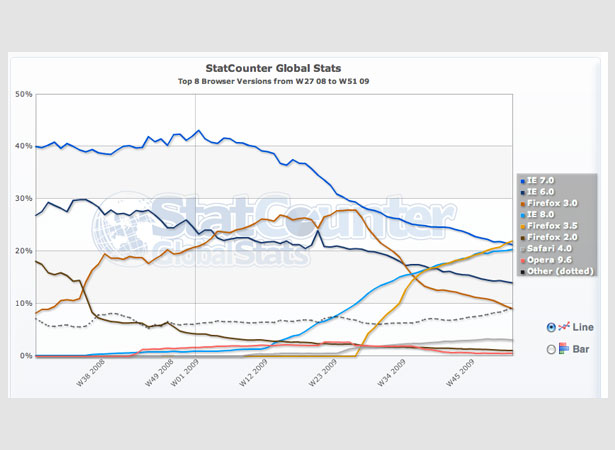
Task: Click the StatCounter Global Stats chart title
Action: 273,68
